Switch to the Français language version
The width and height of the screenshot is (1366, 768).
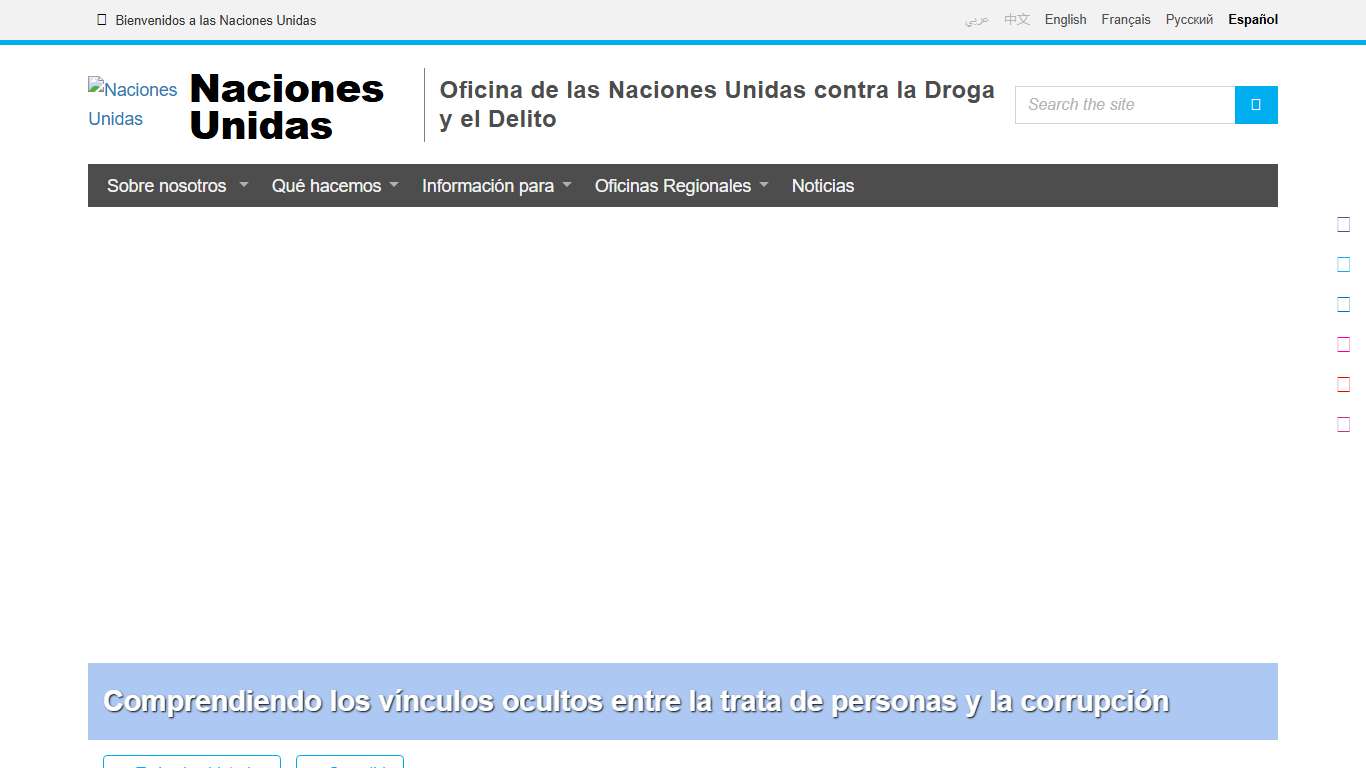pyautogui.click(x=1126, y=19)
